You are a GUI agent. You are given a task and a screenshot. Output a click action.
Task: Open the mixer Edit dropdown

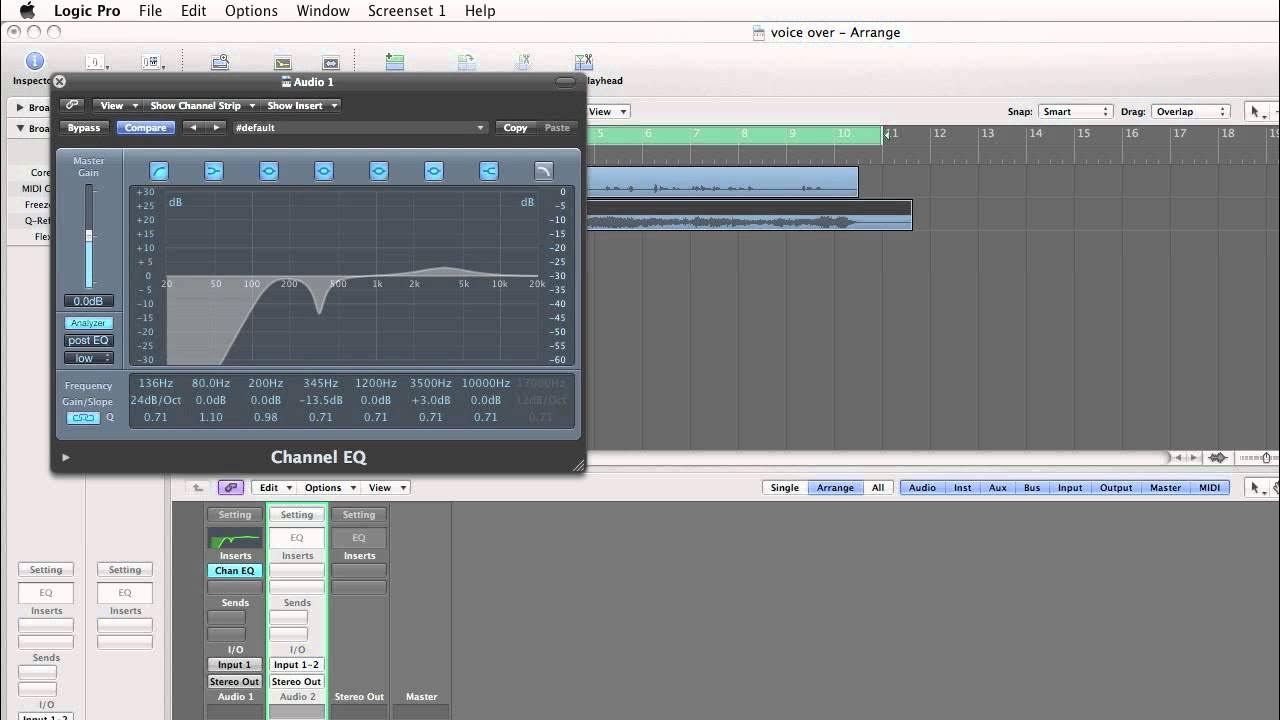coord(277,488)
